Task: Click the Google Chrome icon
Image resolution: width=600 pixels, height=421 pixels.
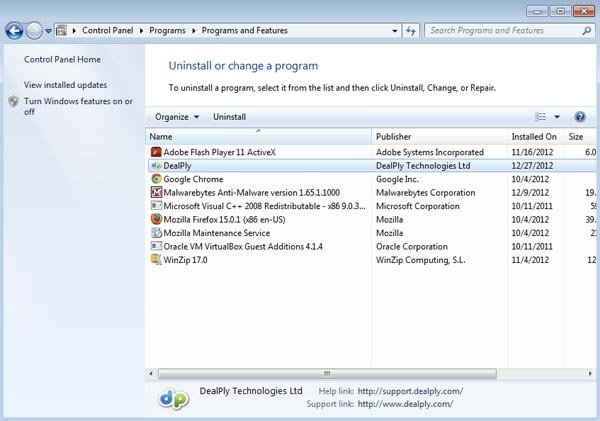Action: tap(156, 179)
